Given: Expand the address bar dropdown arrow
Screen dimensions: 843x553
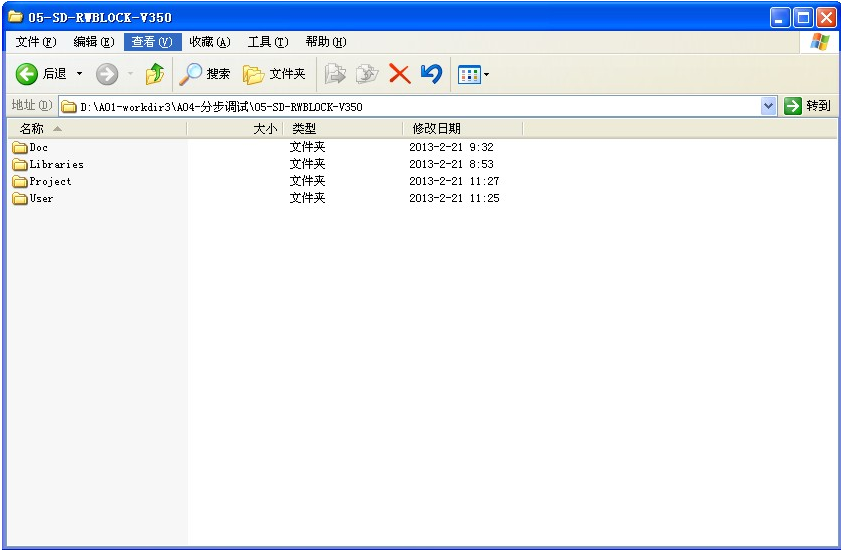Looking at the screenshot, I should point(769,106).
